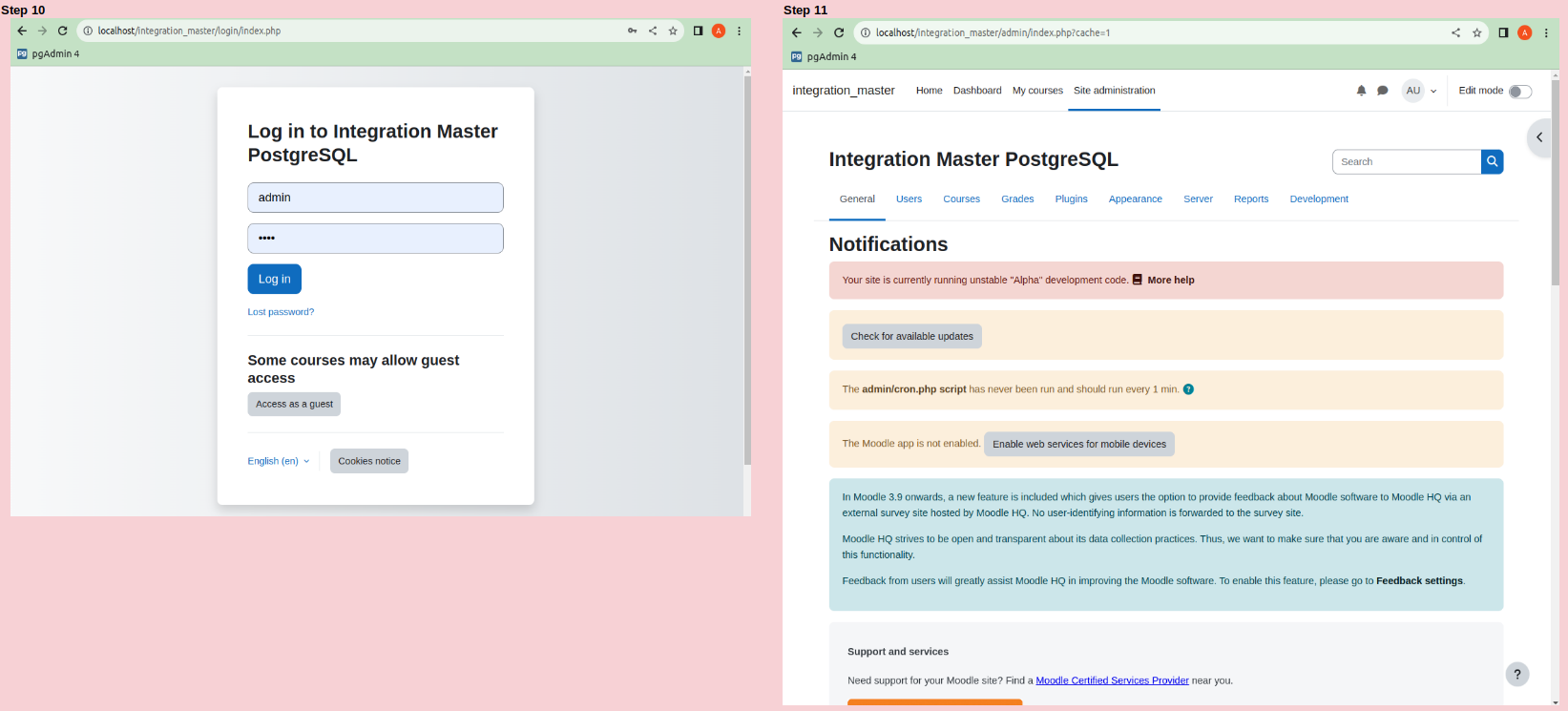The image size is (1568, 711).
Task: Click the username field containing admin
Action: [375, 198]
